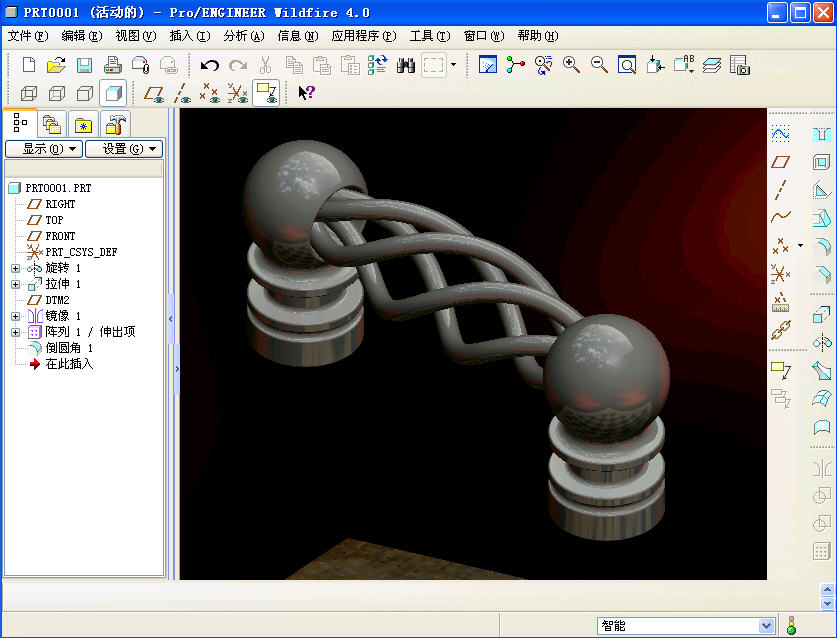The width and height of the screenshot is (837, 638).
Task: Open the 智能 selection filter combo box
Action: (x=685, y=625)
